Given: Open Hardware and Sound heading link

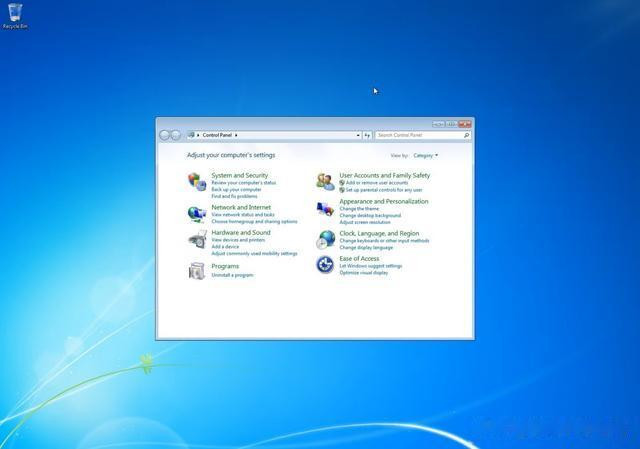Looking at the screenshot, I should [x=241, y=233].
